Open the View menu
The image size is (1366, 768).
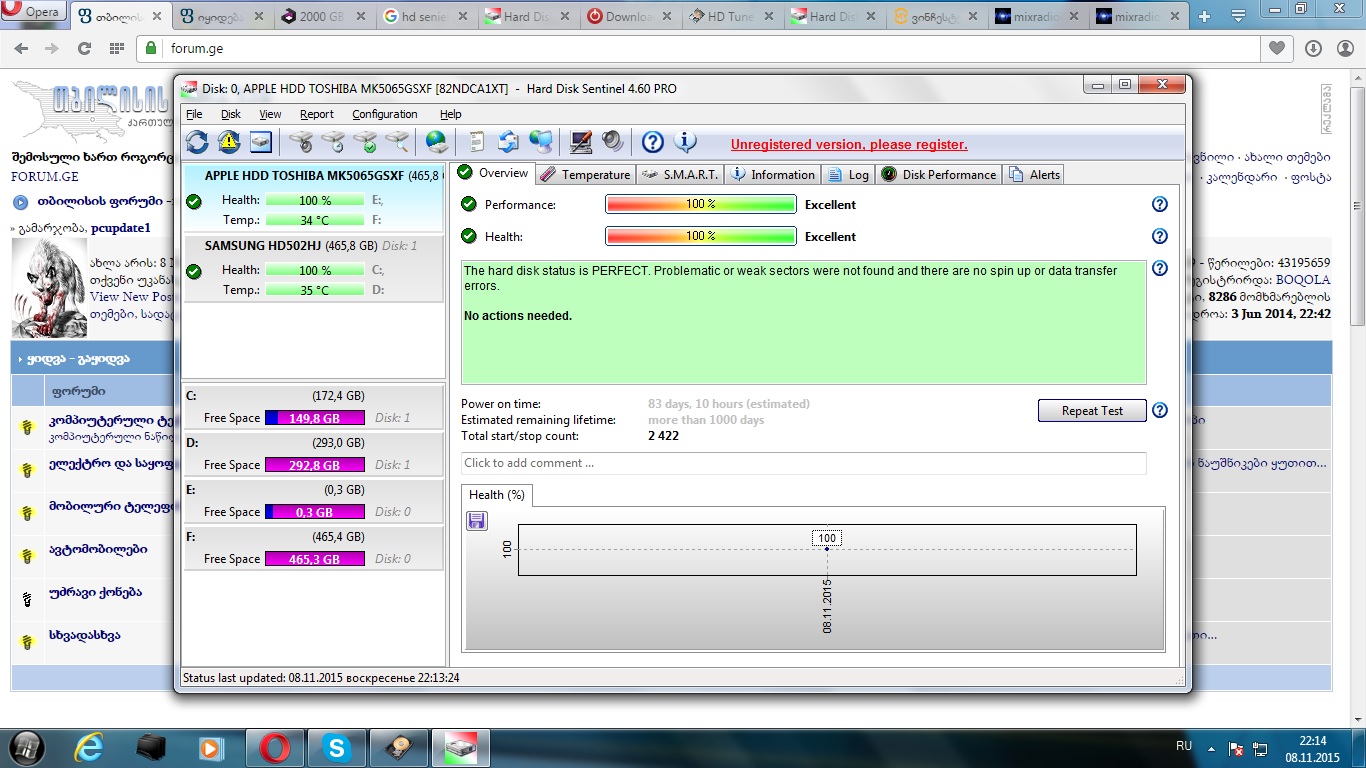[270, 114]
